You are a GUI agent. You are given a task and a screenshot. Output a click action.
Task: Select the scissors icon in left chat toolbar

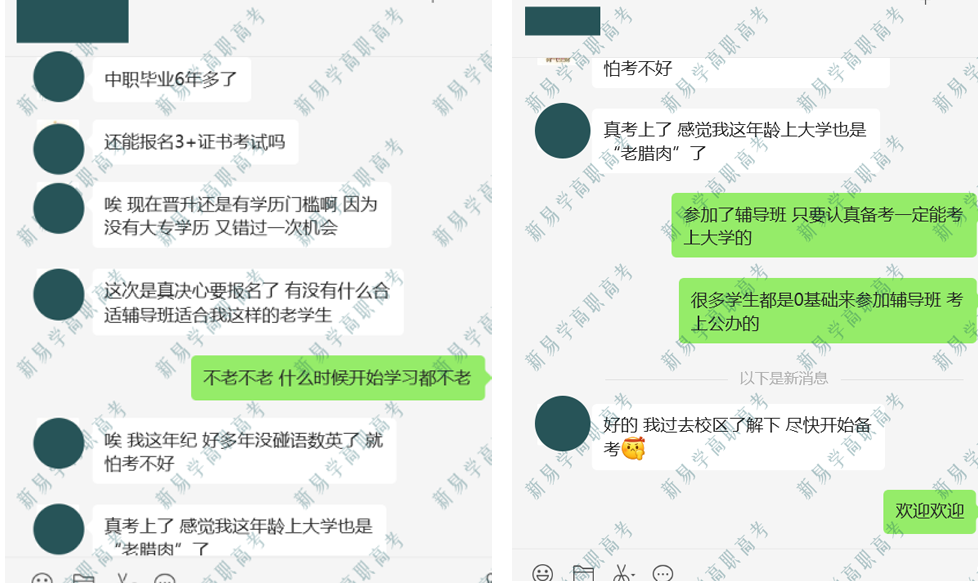point(122,578)
